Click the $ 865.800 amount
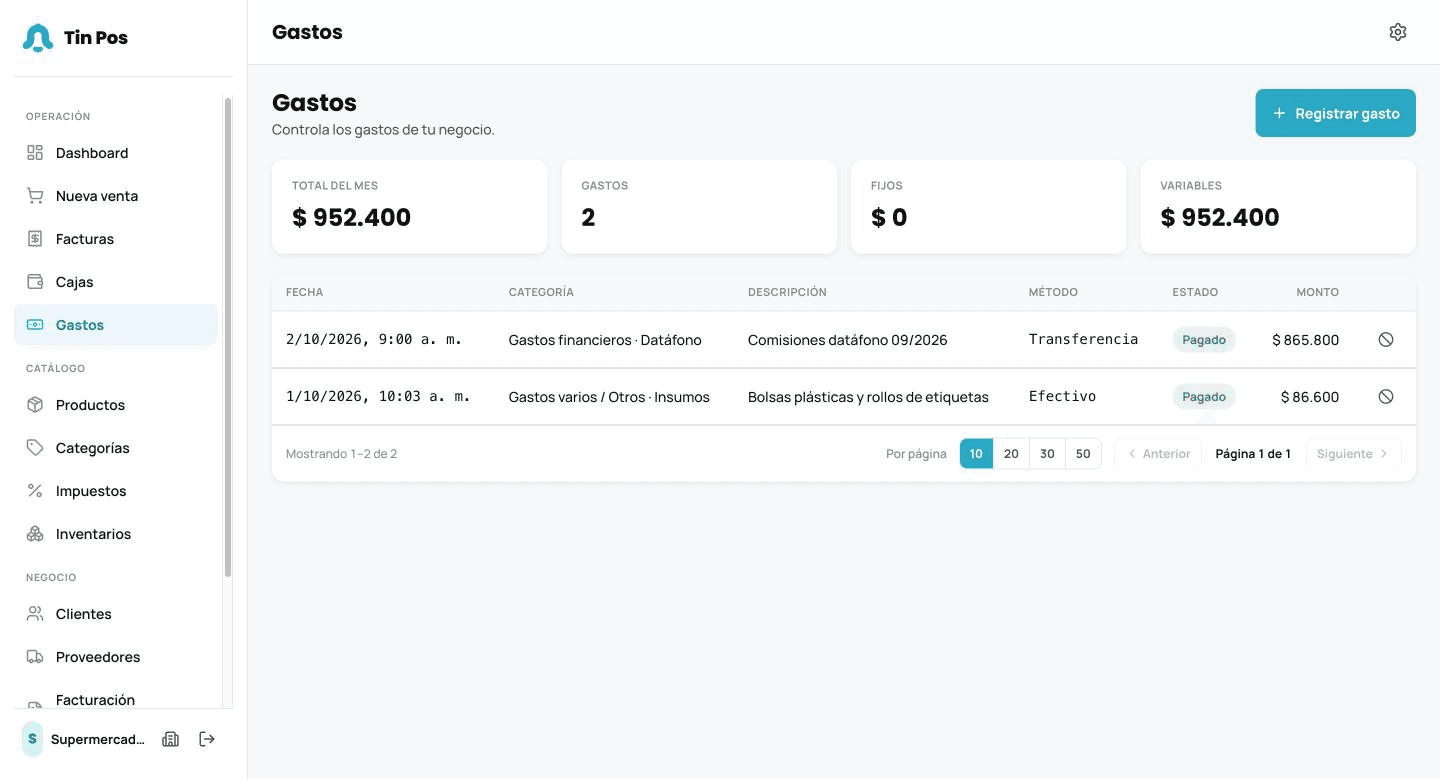 pos(1305,340)
